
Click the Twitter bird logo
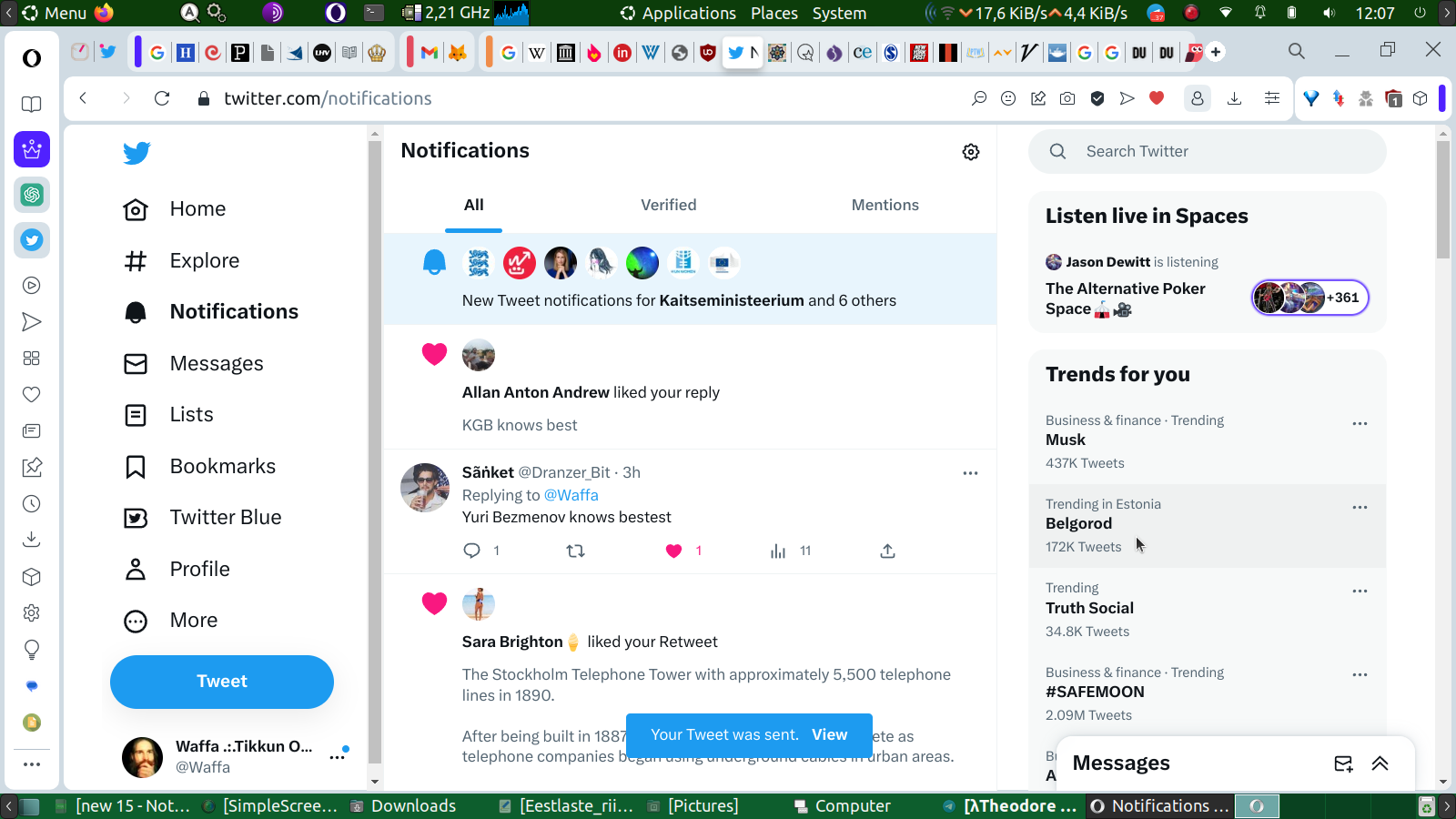click(x=136, y=153)
